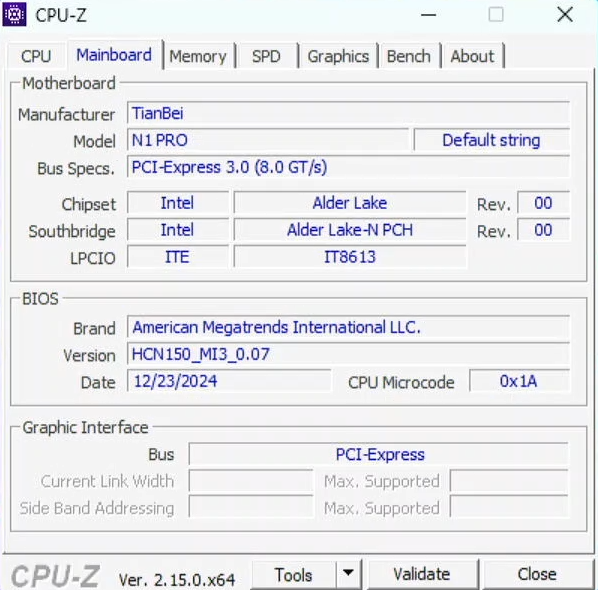The image size is (598, 590).
Task: Click the Close button at bottom
Action: (x=537, y=574)
